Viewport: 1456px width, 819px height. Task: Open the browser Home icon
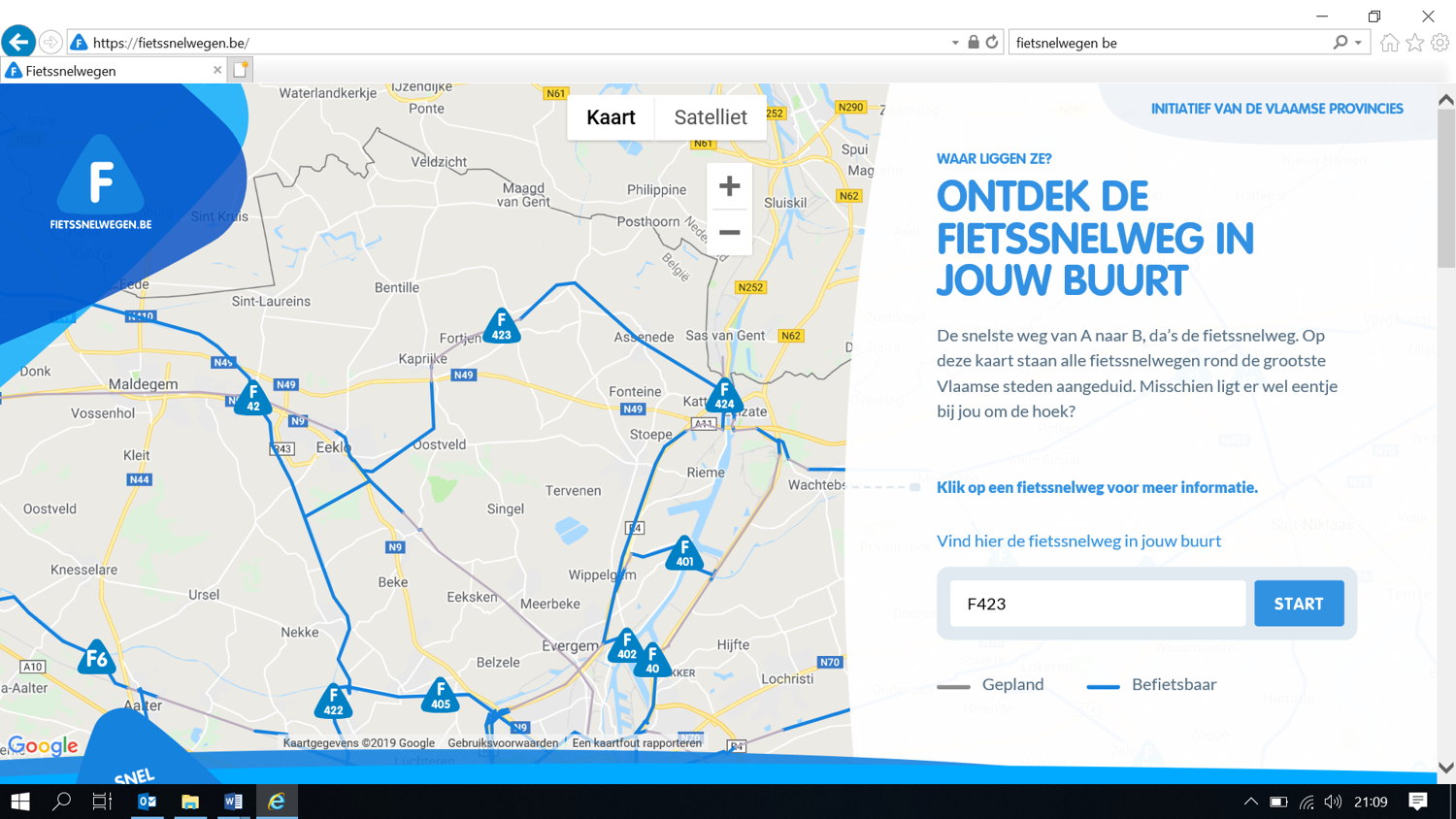pos(1390,43)
